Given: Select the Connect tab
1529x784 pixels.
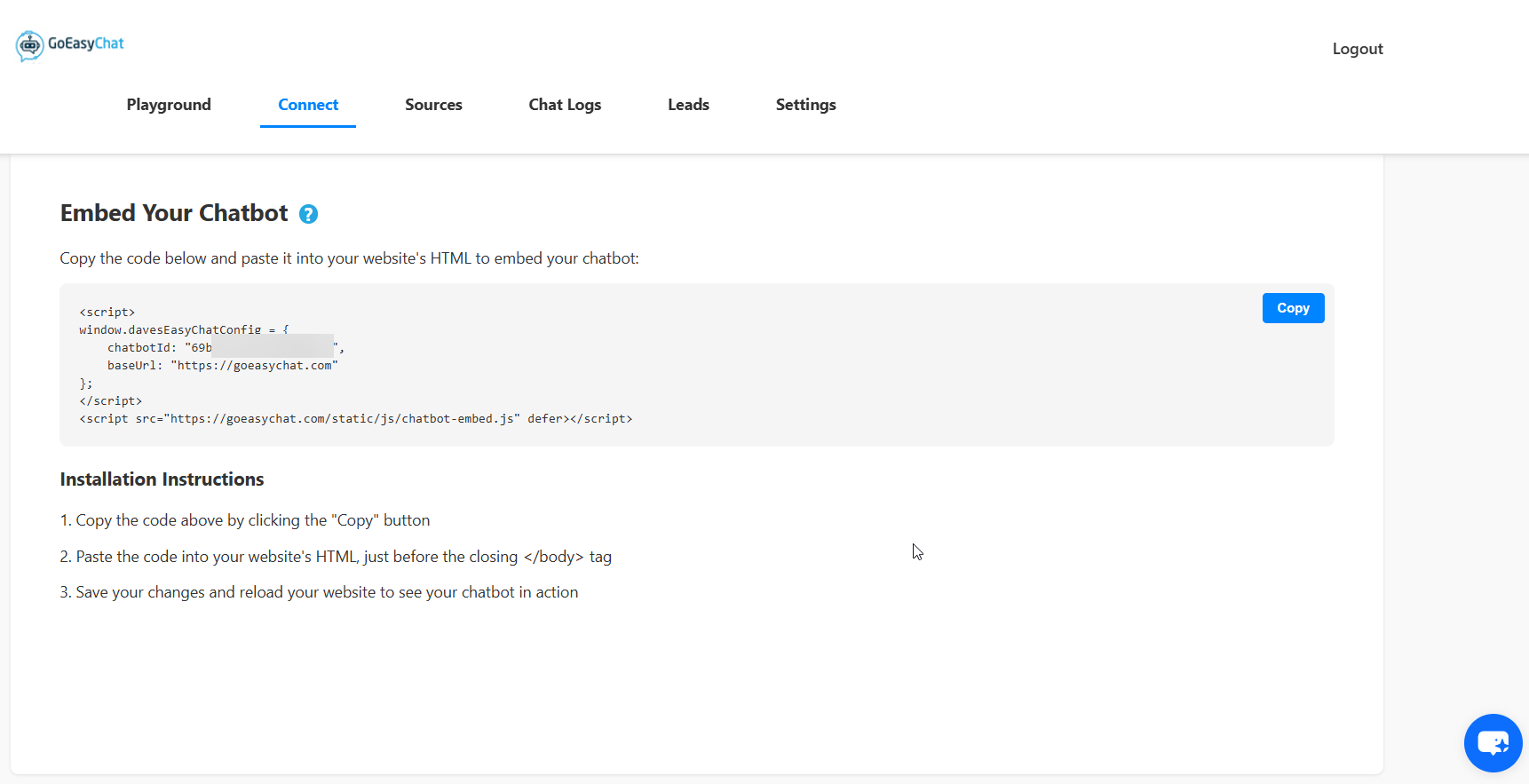Looking at the screenshot, I should [308, 105].
